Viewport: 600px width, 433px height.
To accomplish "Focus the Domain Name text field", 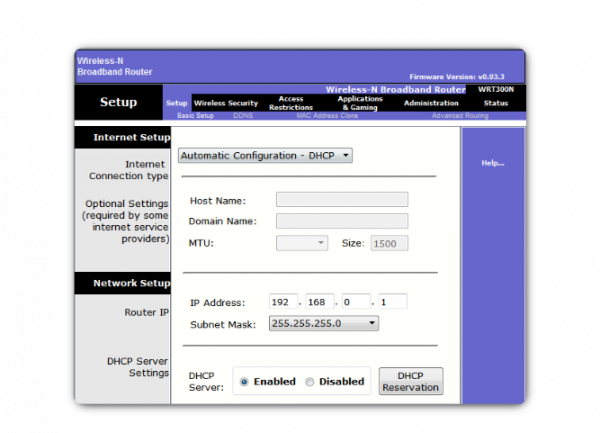I will pos(341,221).
